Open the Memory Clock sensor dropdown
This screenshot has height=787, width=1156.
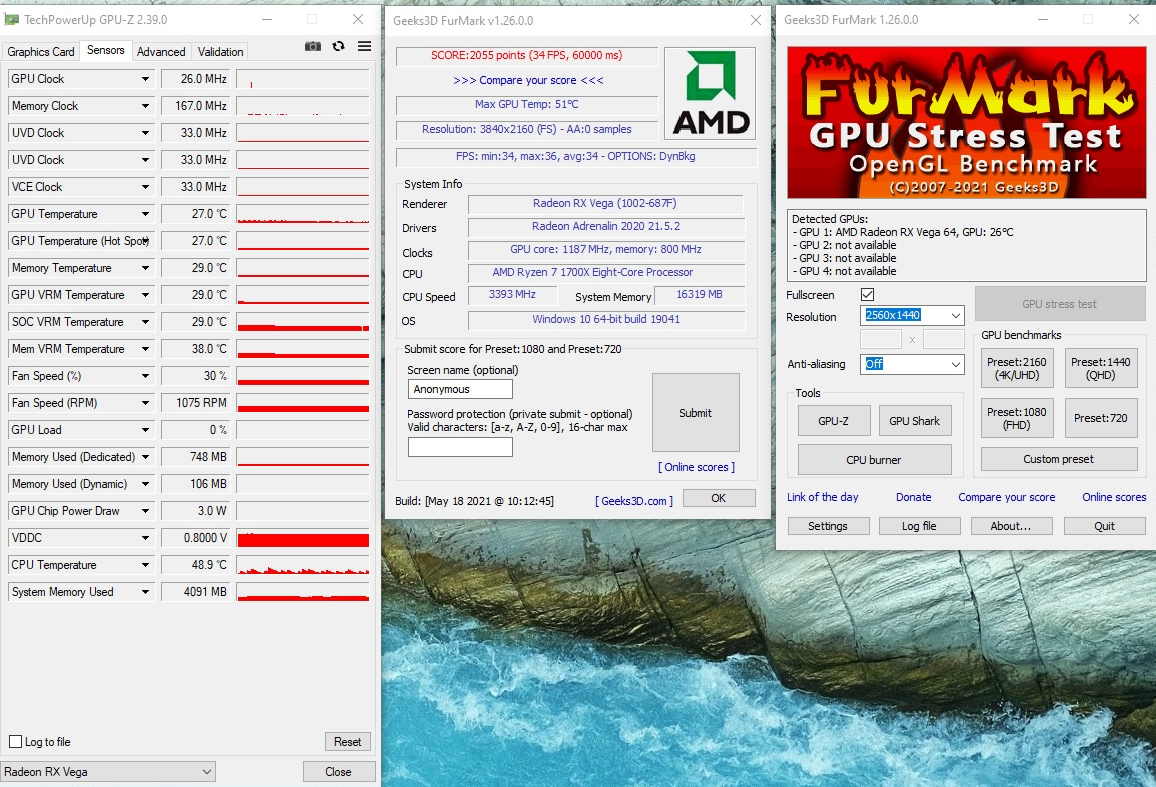pos(145,106)
